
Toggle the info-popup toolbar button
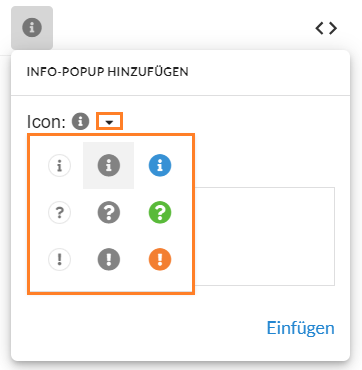pos(32,28)
